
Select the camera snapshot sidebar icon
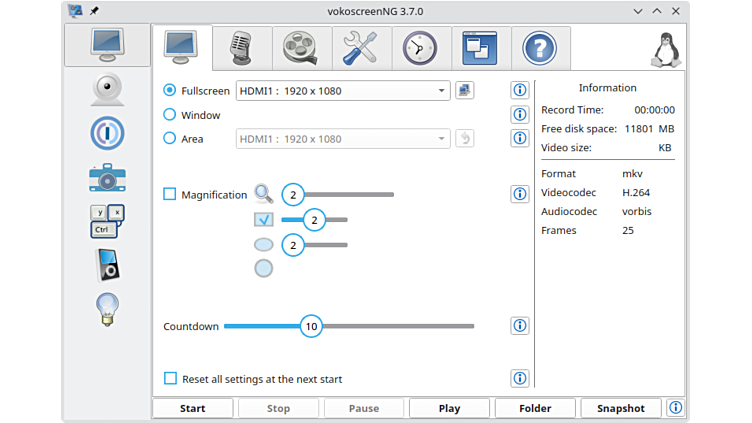[x=107, y=177]
